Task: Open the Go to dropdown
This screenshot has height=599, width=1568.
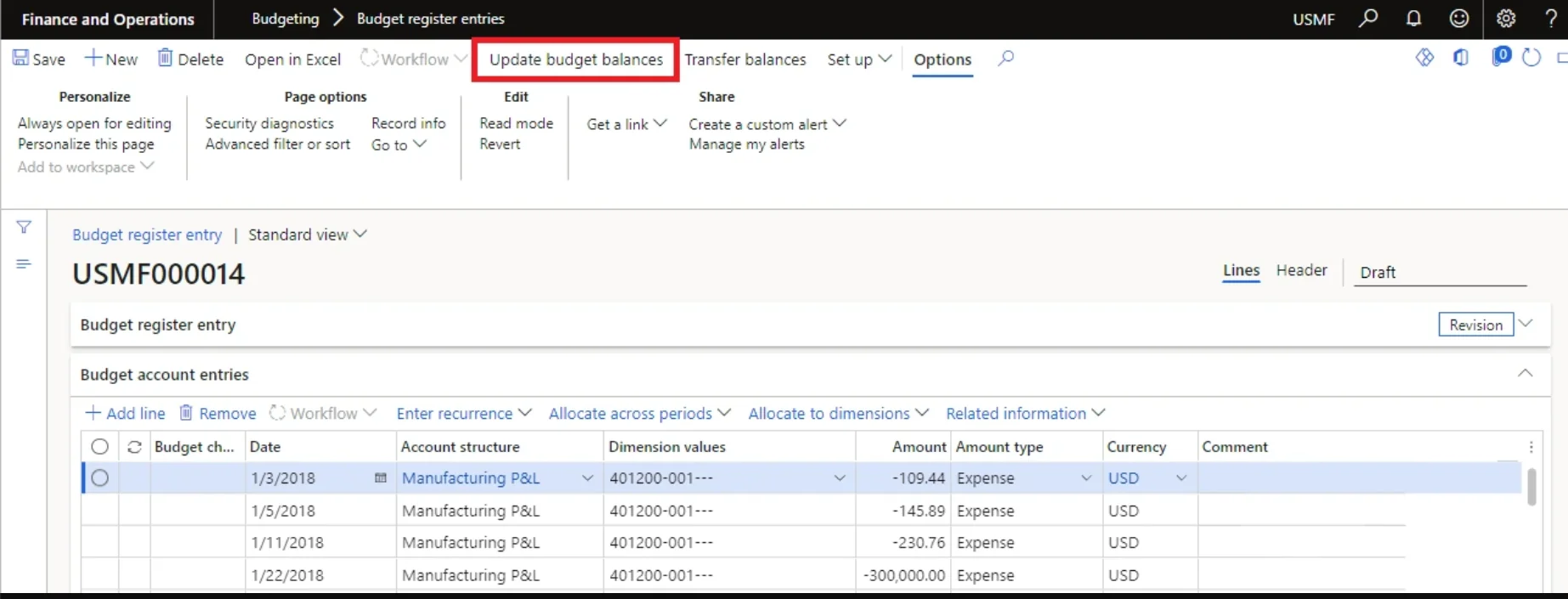Action: coord(399,145)
